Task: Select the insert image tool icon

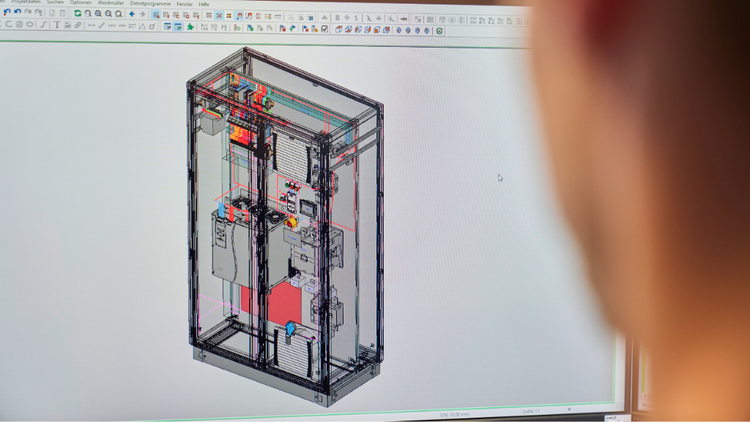Action: tap(67, 25)
